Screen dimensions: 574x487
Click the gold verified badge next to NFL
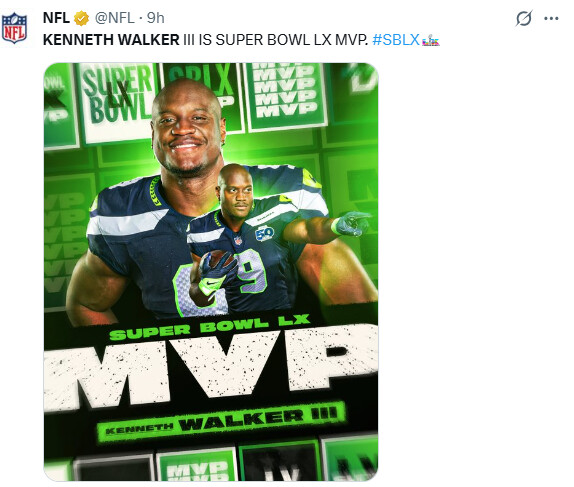(81, 18)
